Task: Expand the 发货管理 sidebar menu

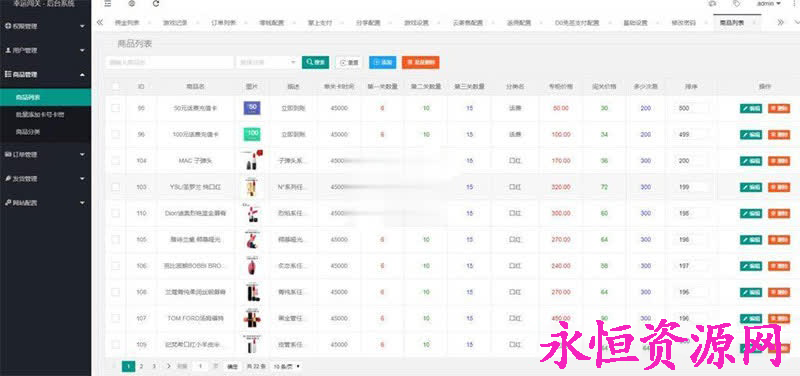Action: click(45, 179)
